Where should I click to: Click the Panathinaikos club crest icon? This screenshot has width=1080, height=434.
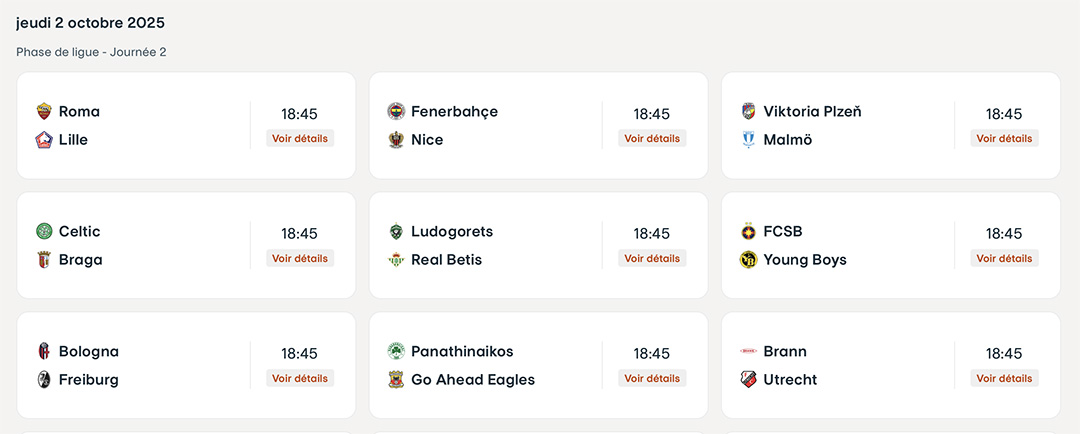pos(396,351)
